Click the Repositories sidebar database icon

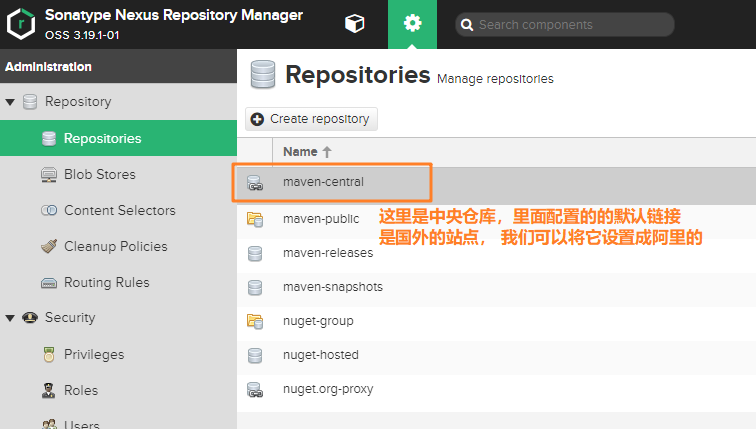49,138
